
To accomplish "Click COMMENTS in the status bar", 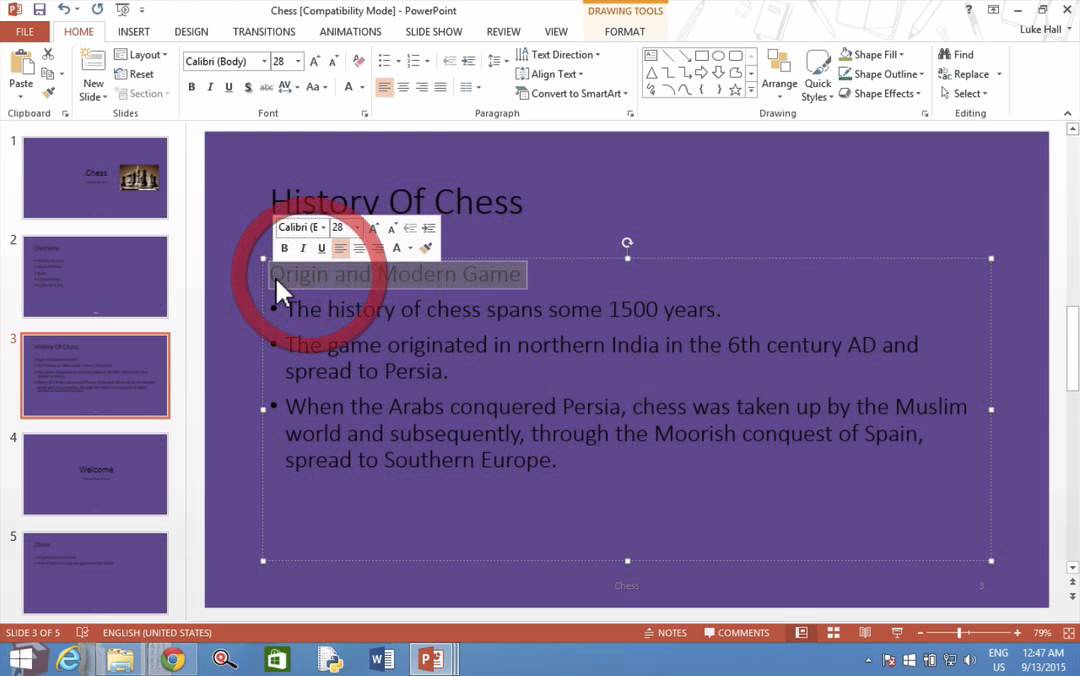I will (736, 633).
